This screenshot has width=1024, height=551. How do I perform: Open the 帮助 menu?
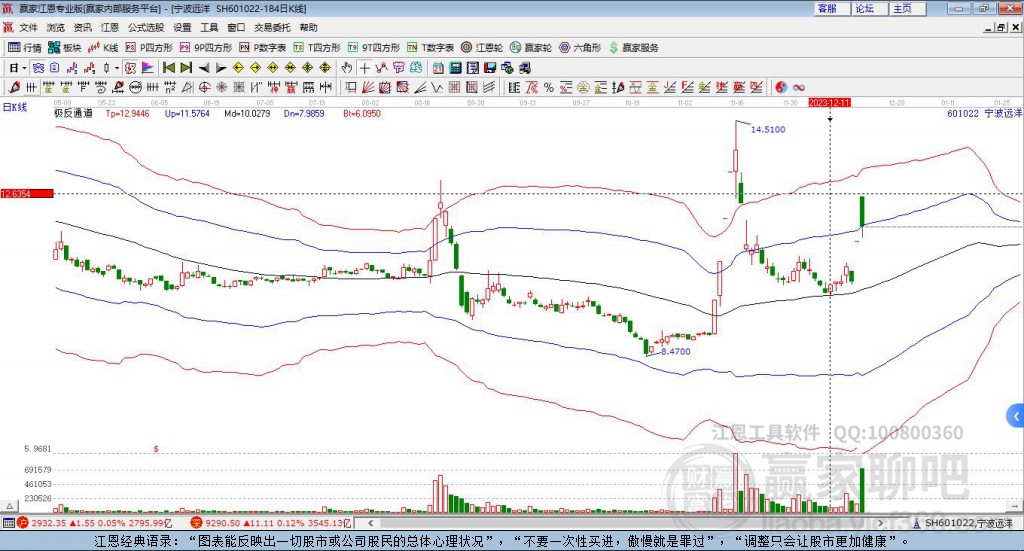[308, 27]
